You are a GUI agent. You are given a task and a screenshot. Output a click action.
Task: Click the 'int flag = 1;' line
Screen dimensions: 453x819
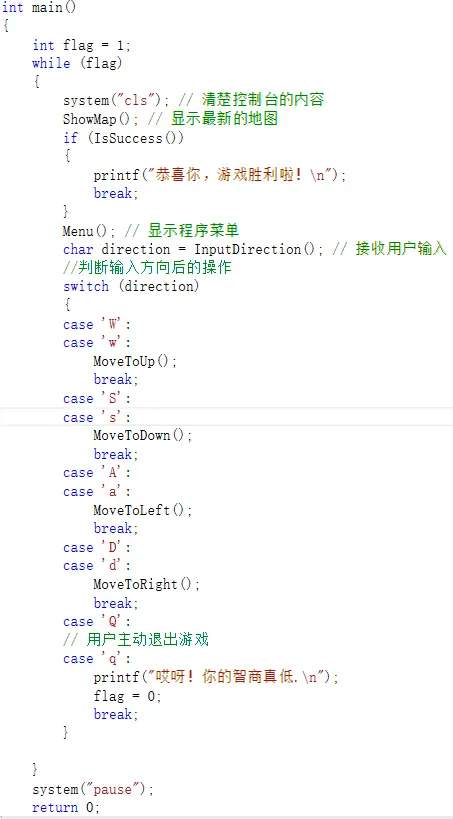coord(82,45)
